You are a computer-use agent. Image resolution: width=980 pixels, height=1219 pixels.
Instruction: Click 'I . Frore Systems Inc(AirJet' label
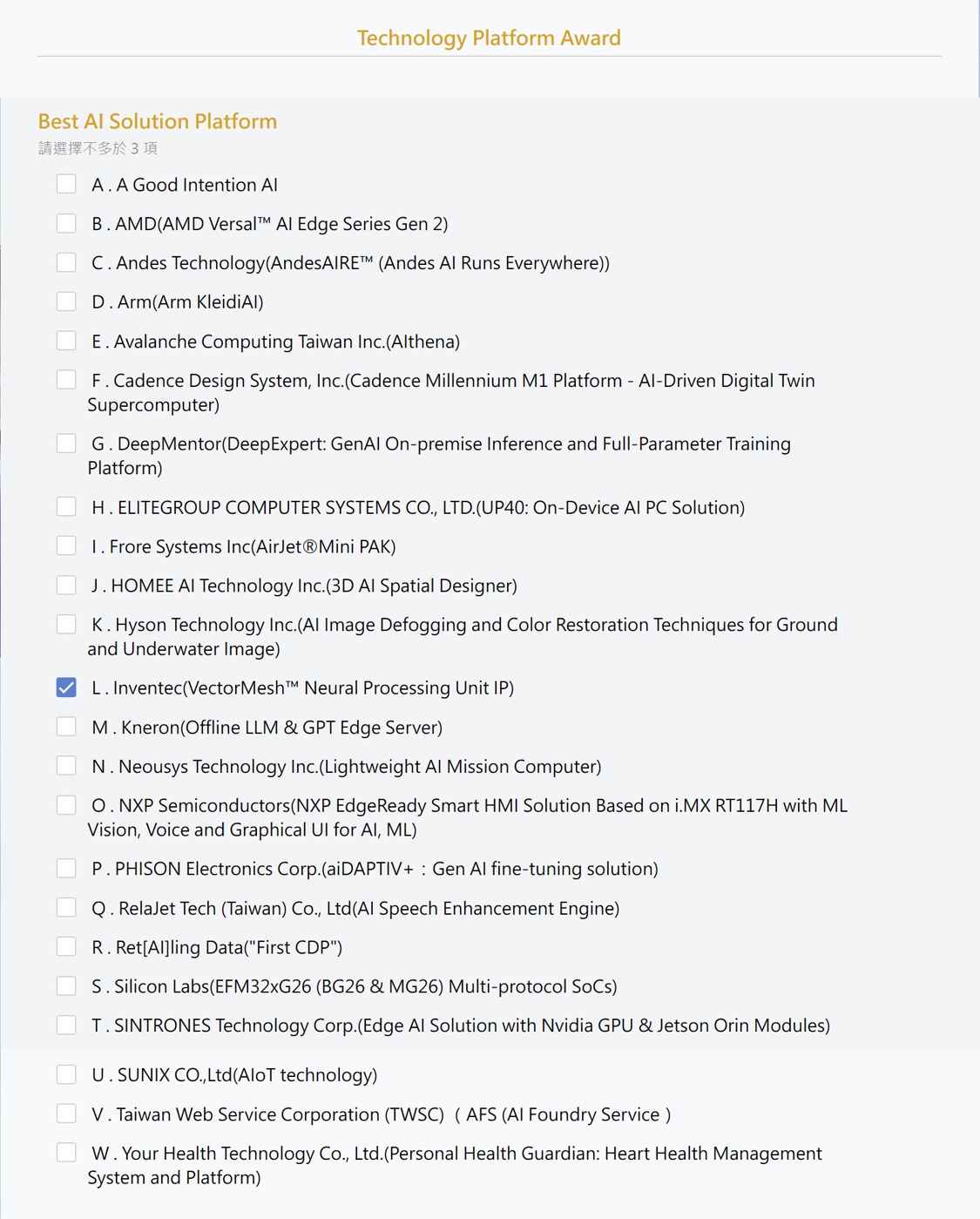pos(244,547)
